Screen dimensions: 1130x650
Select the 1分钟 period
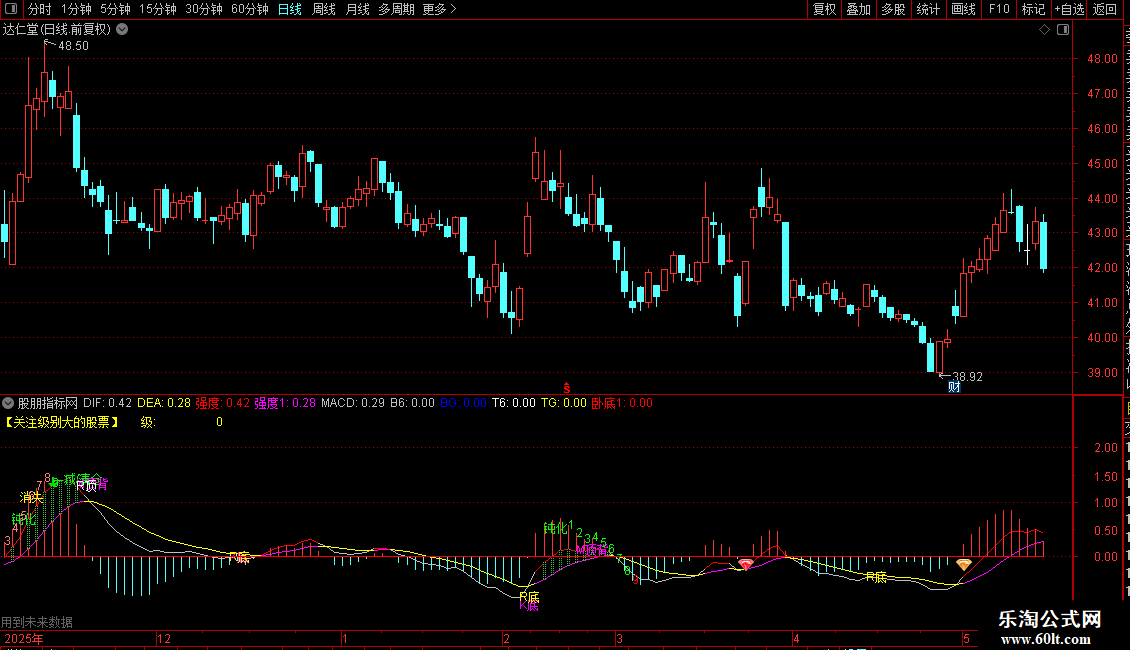coord(76,9)
